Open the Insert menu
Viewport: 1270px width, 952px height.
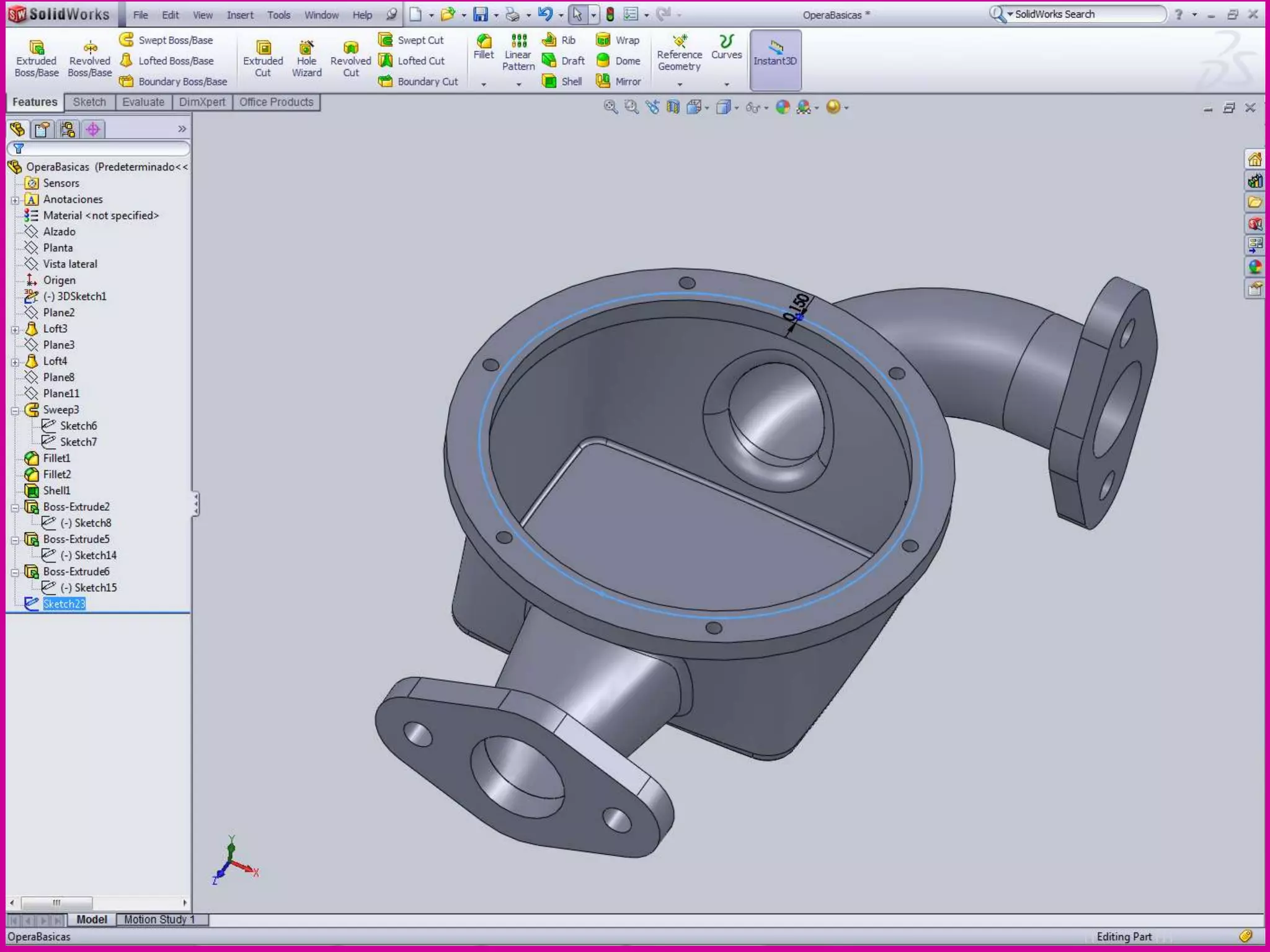[x=239, y=15]
